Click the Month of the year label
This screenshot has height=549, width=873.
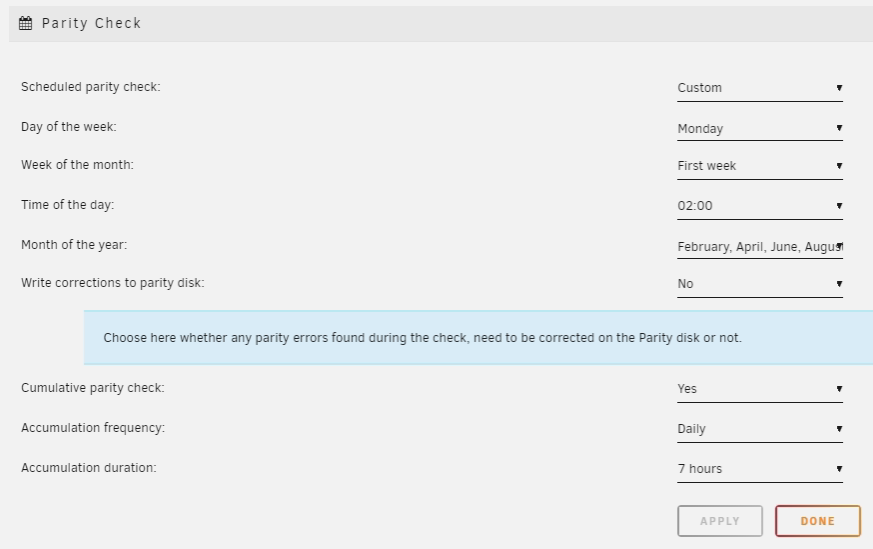(x=74, y=245)
